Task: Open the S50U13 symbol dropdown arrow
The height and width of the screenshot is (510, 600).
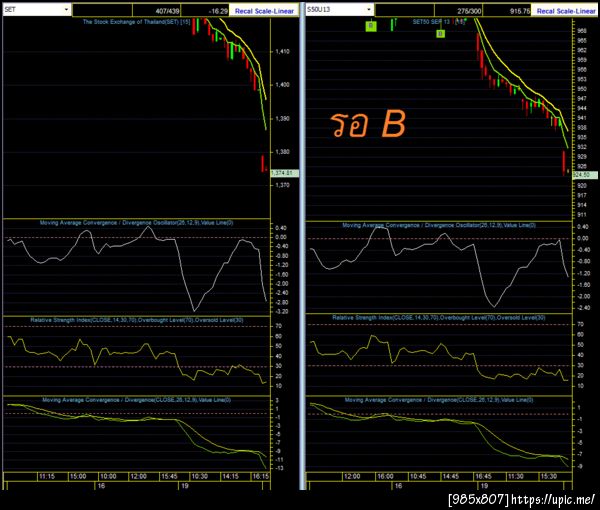Action: tap(369, 10)
